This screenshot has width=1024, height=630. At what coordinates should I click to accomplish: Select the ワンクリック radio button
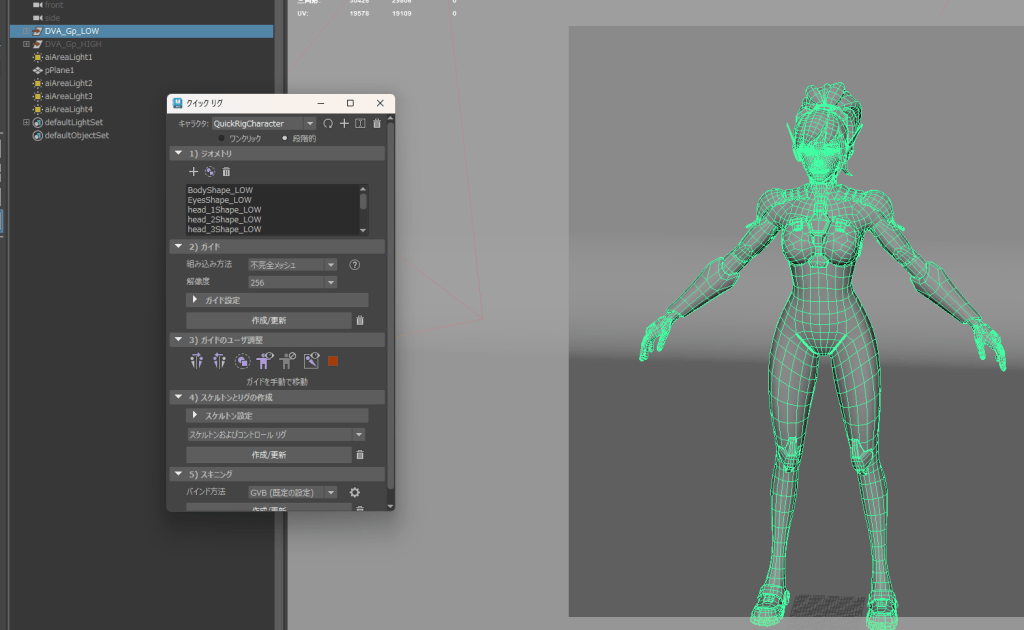[221, 138]
